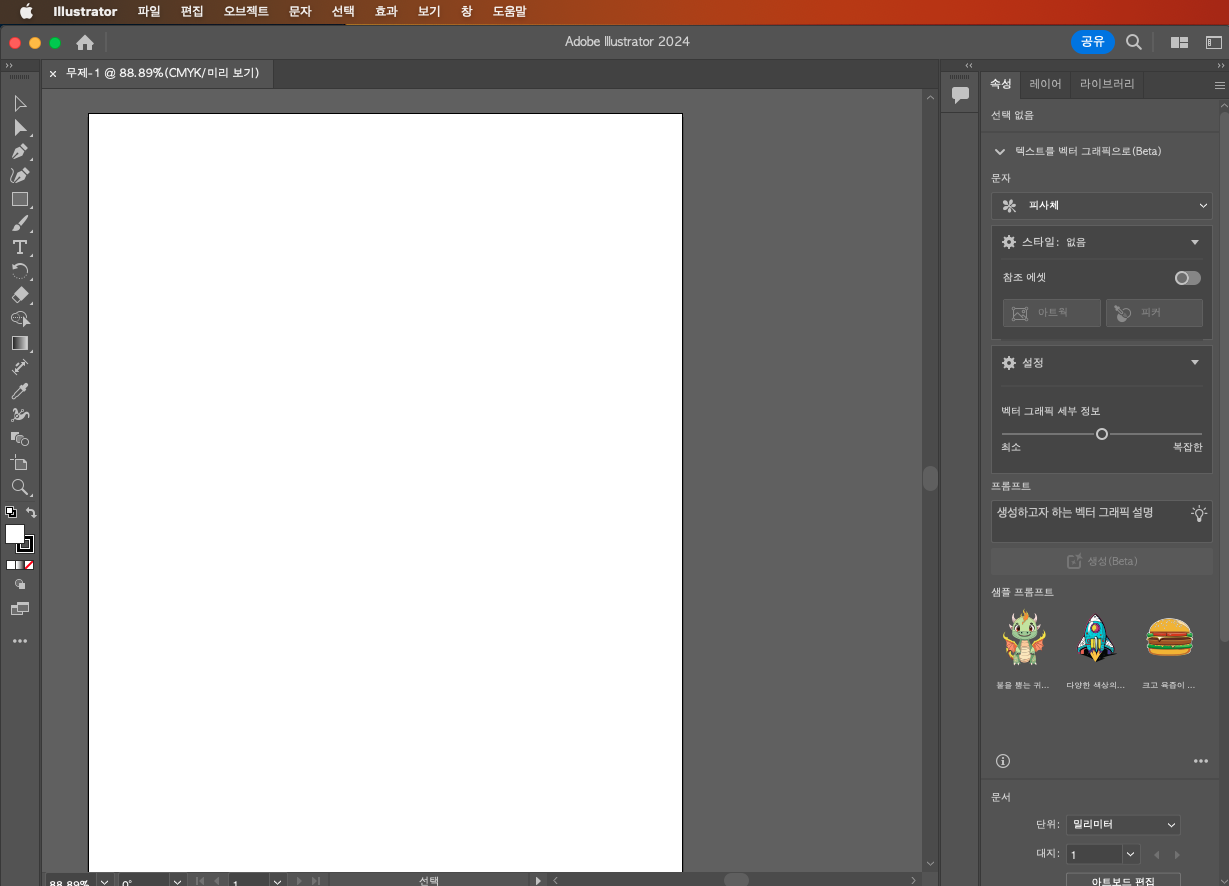Viewport: 1229px width, 886px height.
Task: Click the 피커 button
Action: pyautogui.click(x=1154, y=313)
